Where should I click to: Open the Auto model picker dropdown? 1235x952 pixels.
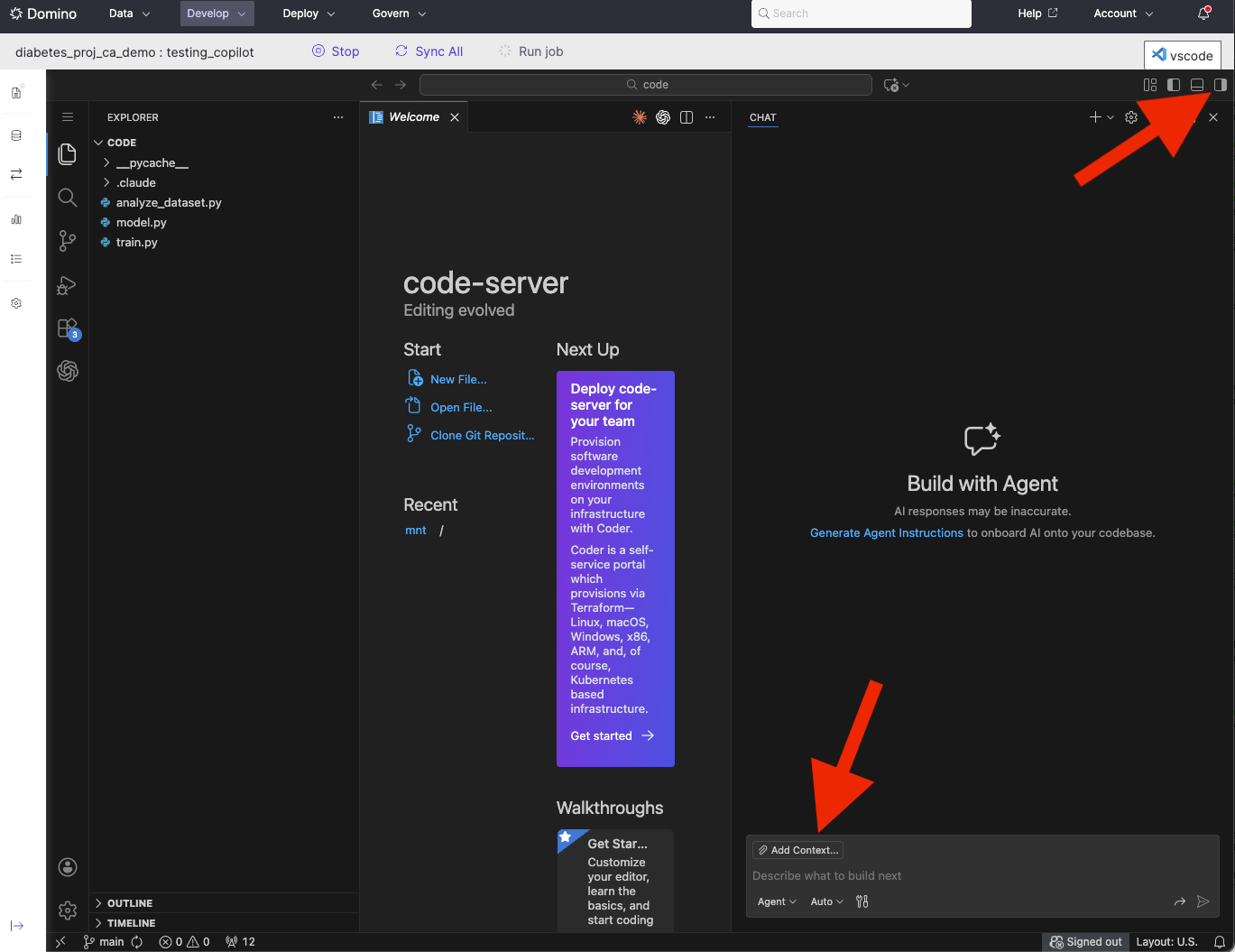[x=827, y=901]
